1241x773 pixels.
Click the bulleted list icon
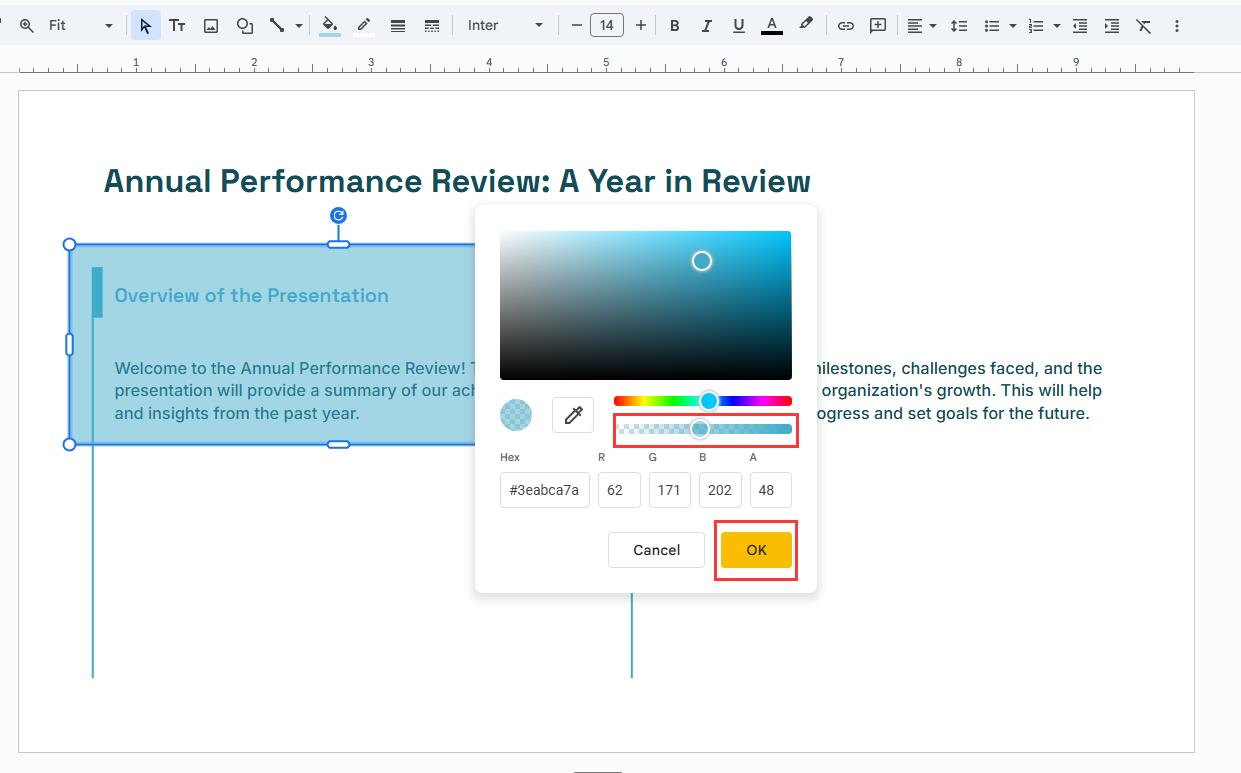point(991,26)
